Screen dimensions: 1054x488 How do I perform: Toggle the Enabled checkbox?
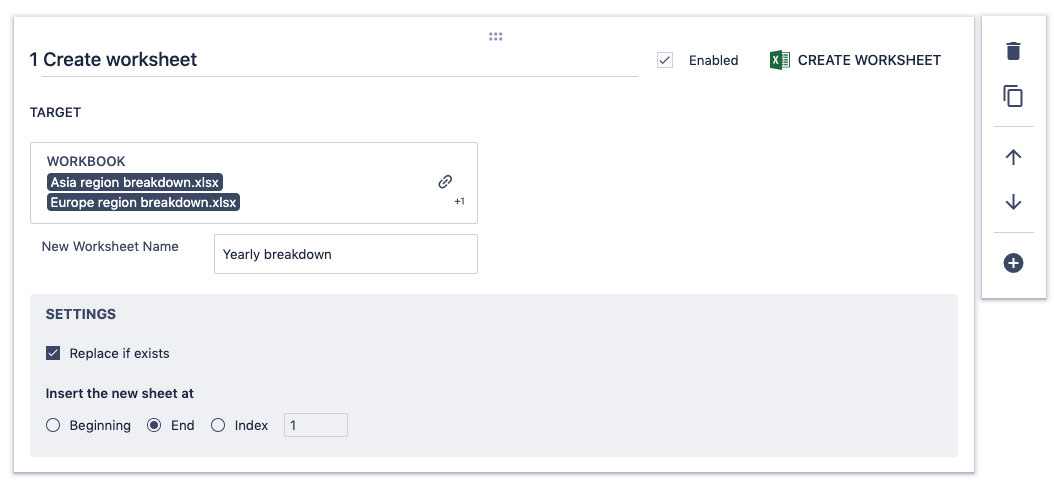point(665,60)
